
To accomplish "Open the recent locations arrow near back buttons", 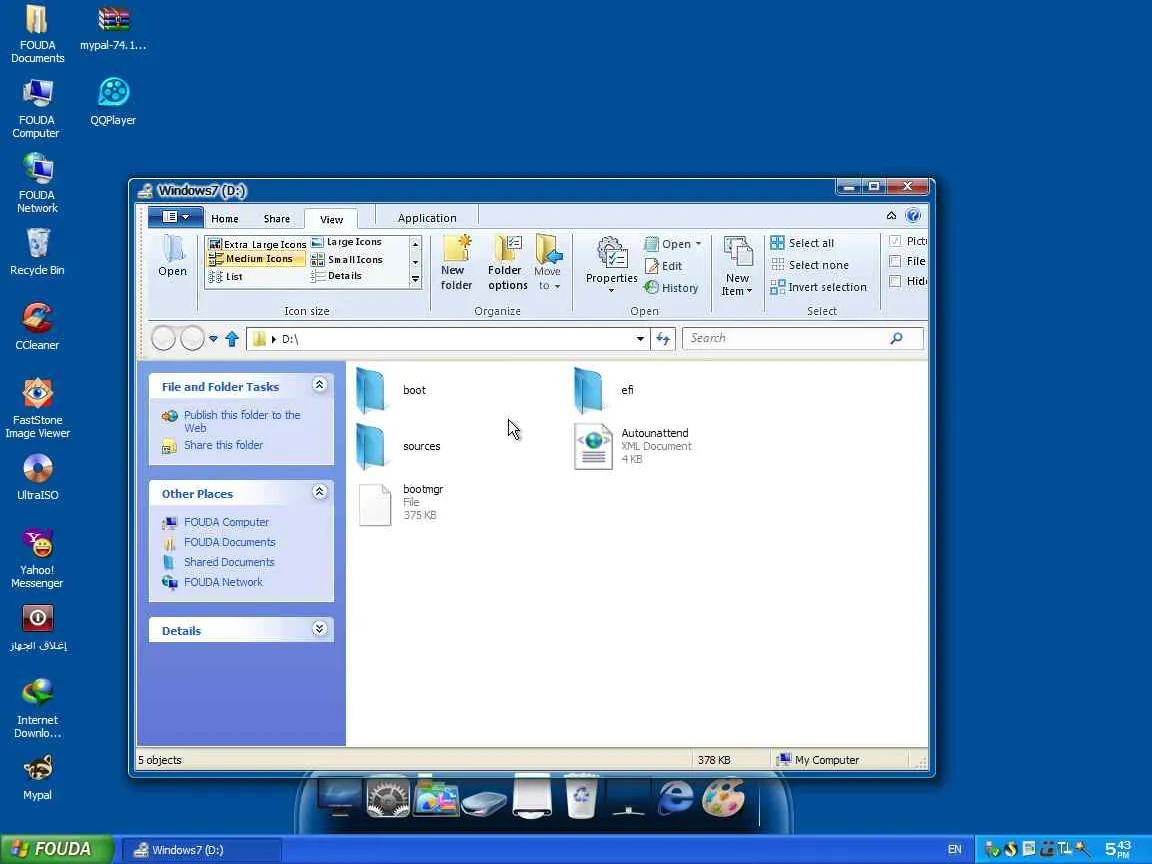I will pos(213,339).
